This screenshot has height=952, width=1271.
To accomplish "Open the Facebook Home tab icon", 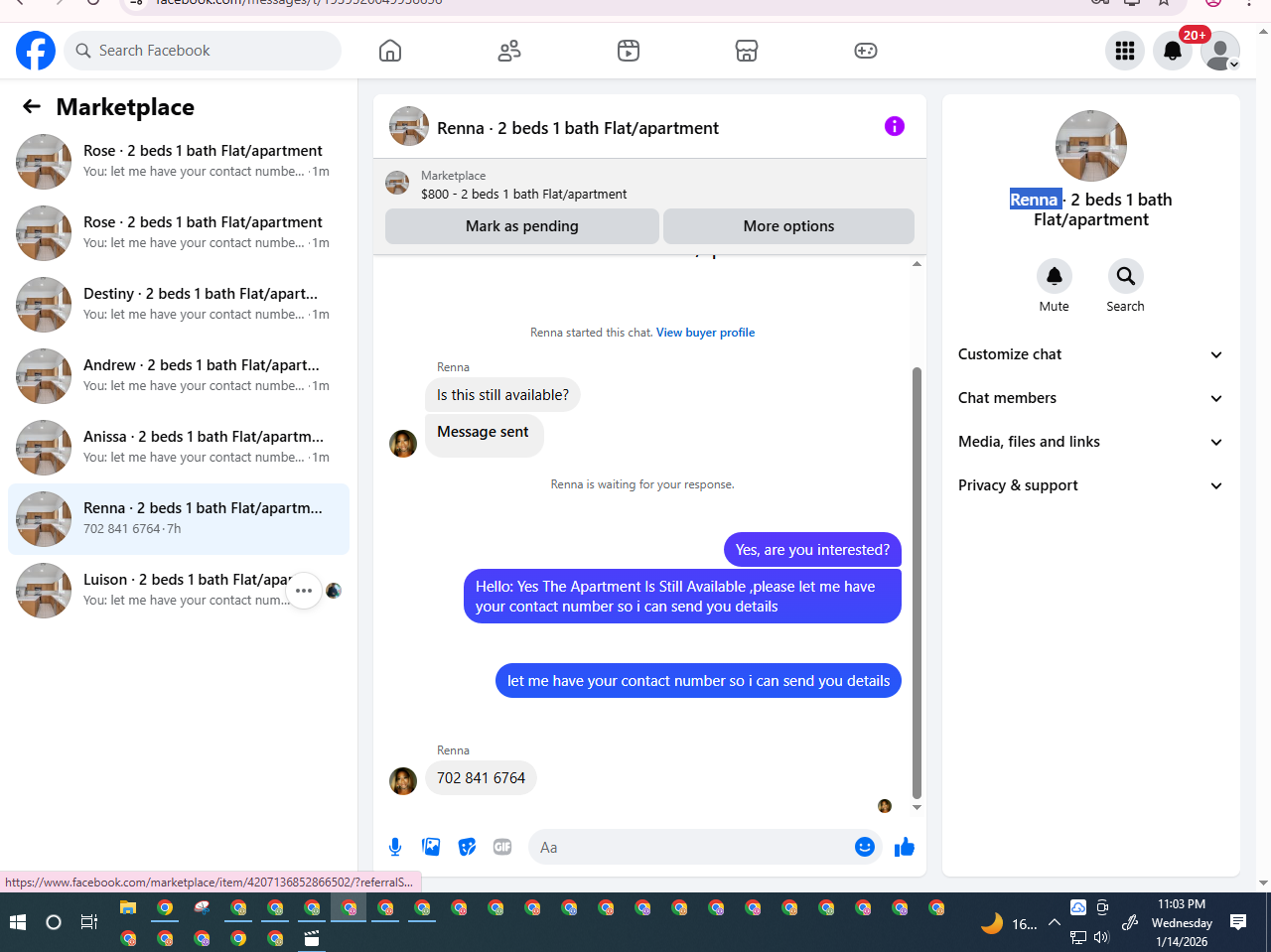I will pyautogui.click(x=390, y=51).
